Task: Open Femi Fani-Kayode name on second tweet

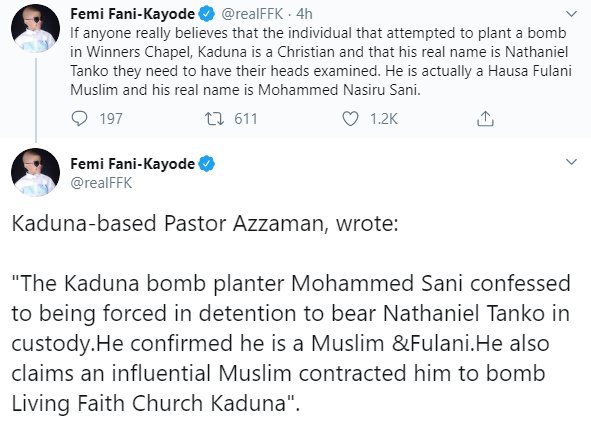Action: (132, 164)
